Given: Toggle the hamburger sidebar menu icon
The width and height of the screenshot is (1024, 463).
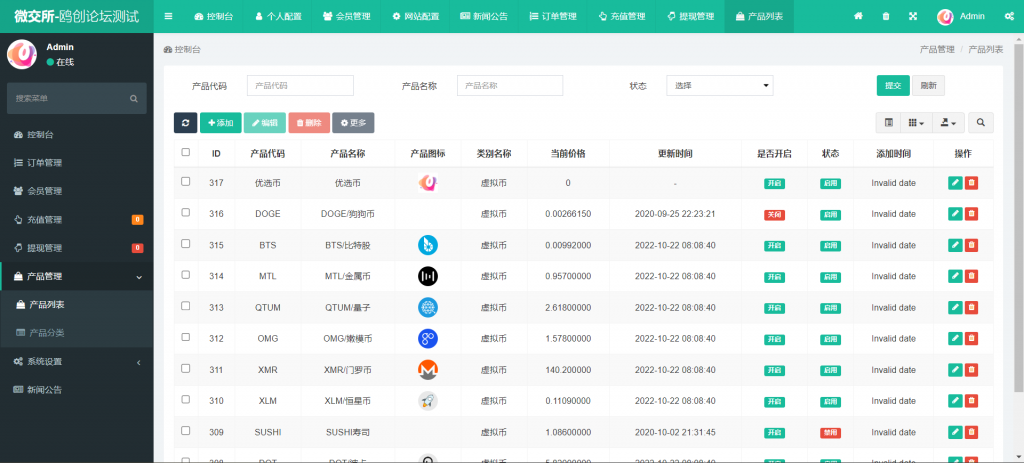Looking at the screenshot, I should click(168, 16).
